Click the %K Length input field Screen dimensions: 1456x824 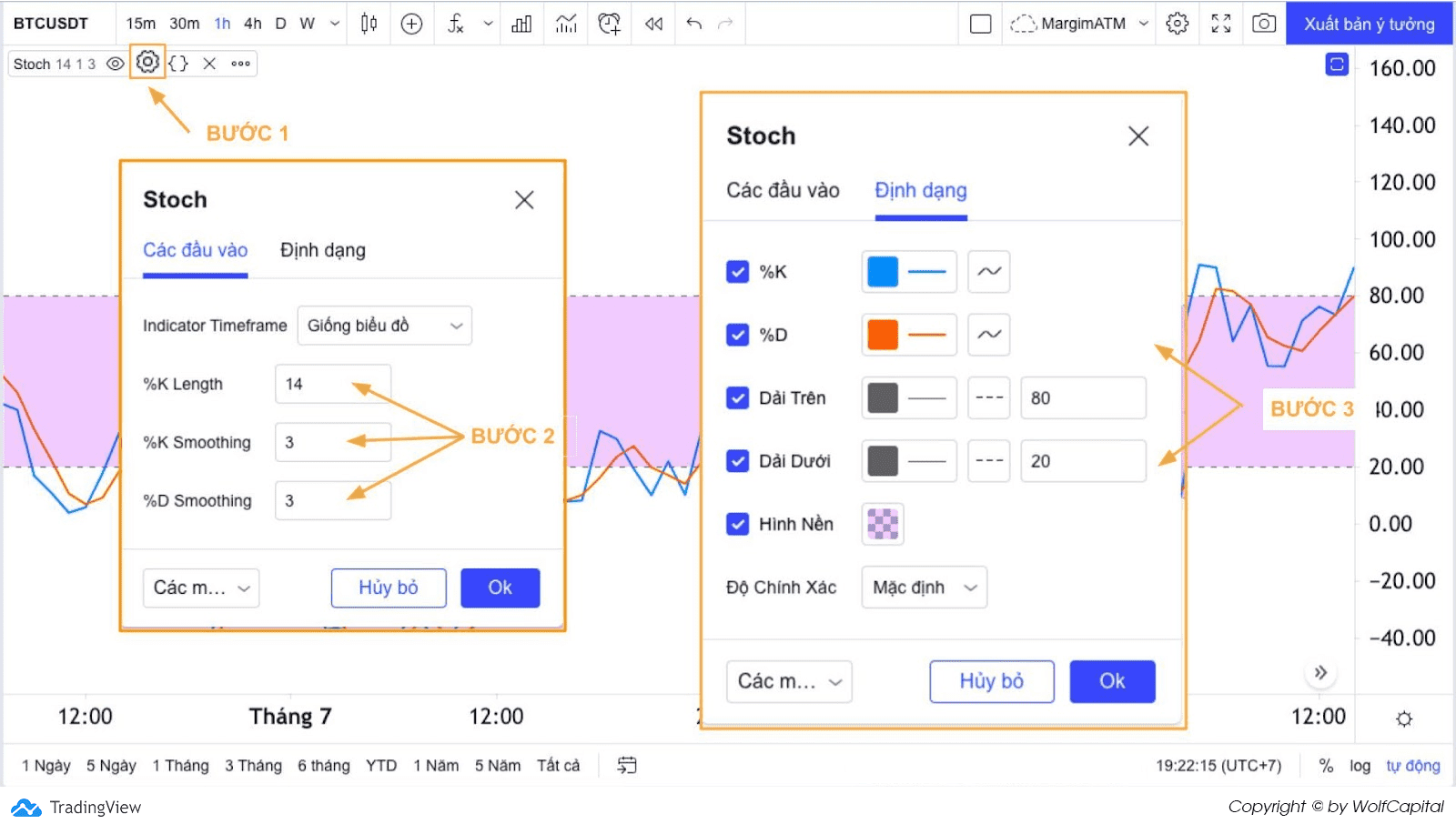coord(333,384)
